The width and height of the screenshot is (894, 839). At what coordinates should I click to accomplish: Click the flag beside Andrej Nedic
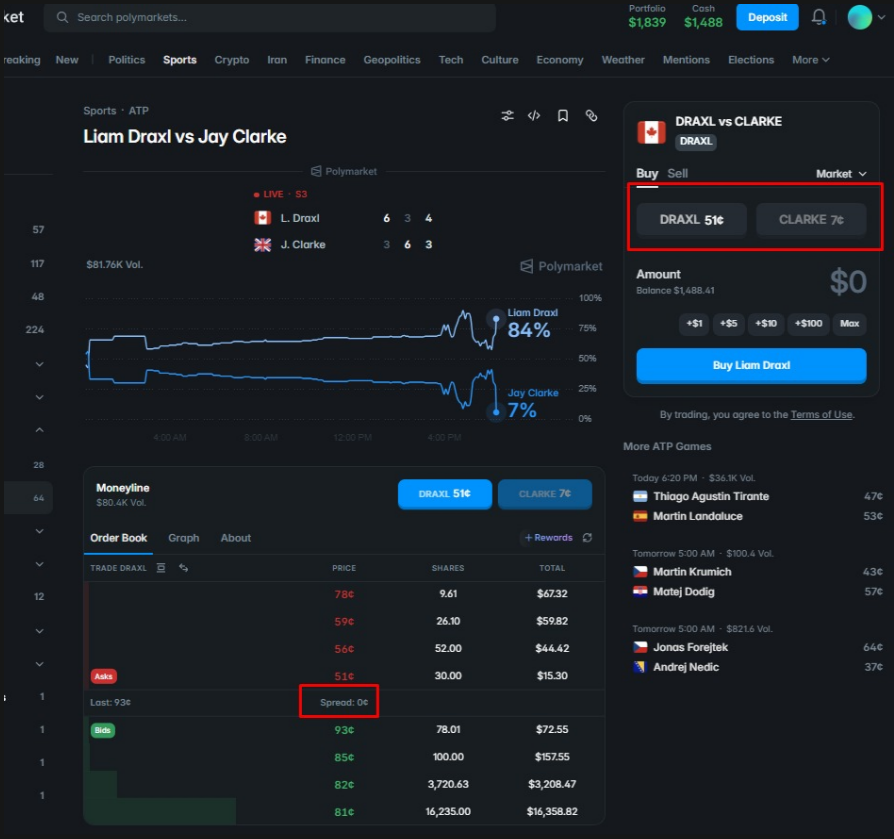coord(640,667)
